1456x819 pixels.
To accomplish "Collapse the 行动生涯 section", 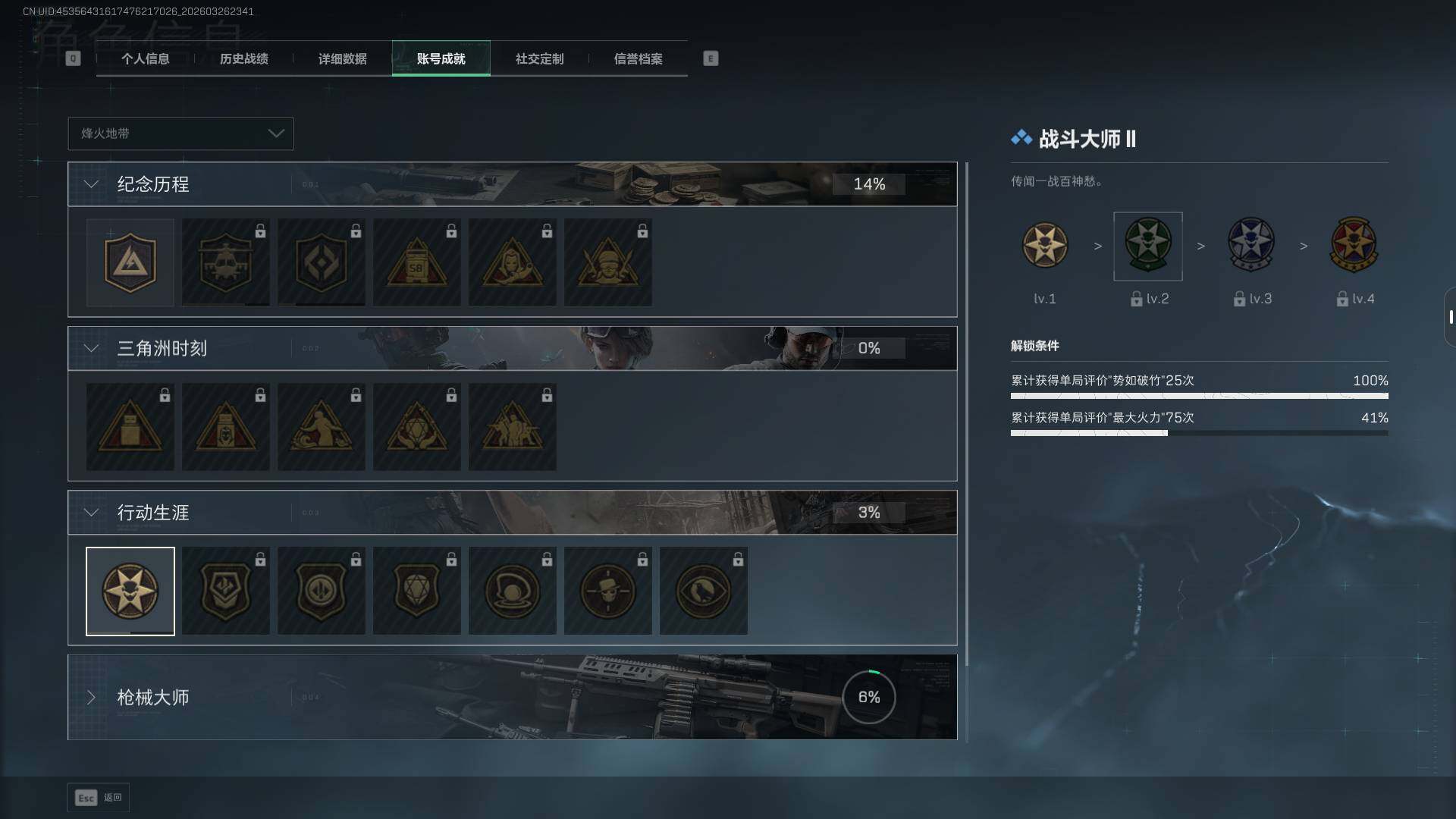I will tap(91, 513).
